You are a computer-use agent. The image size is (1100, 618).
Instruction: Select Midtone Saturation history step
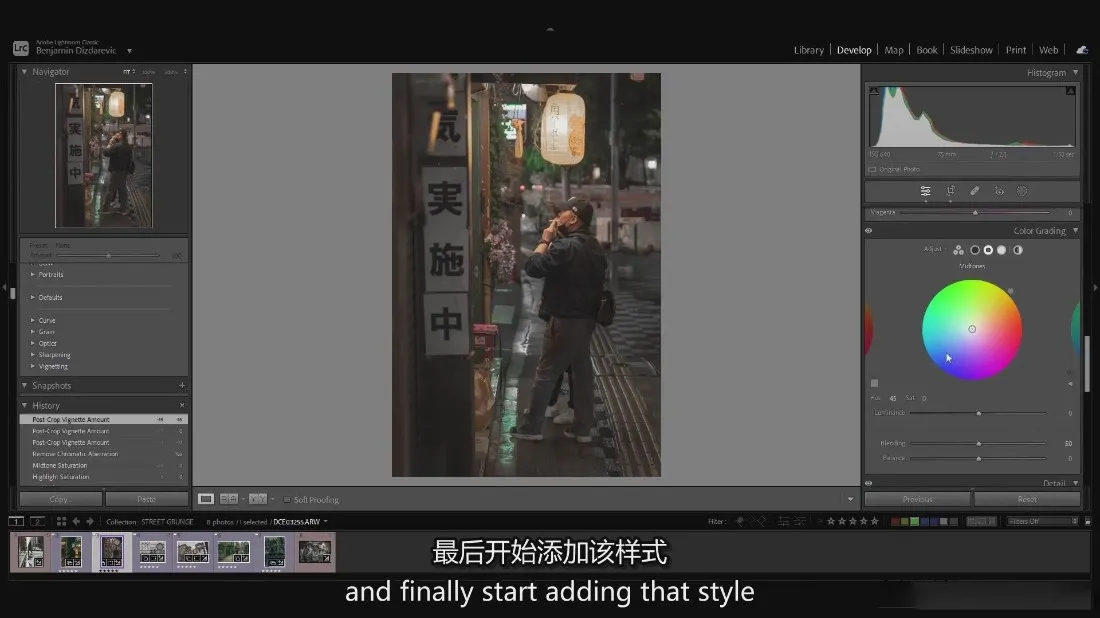(104, 465)
